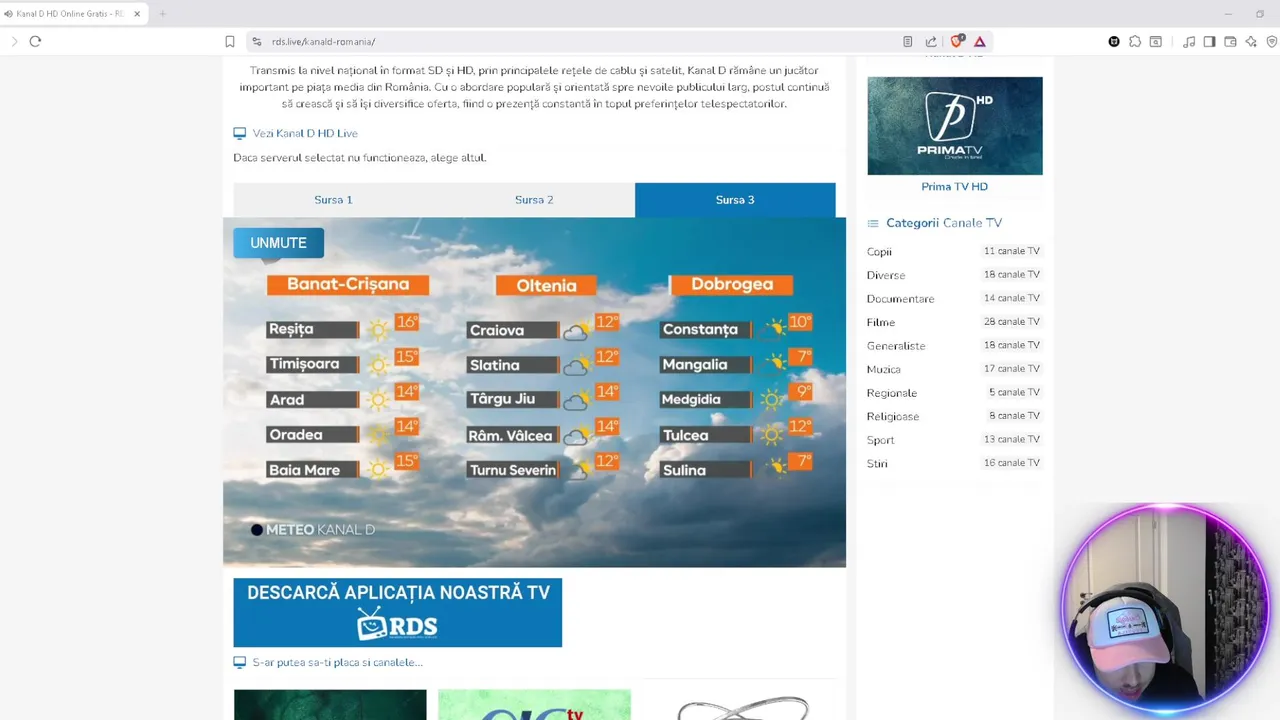Click the Categorii Canale TV heading
The image size is (1280, 720).
click(944, 223)
